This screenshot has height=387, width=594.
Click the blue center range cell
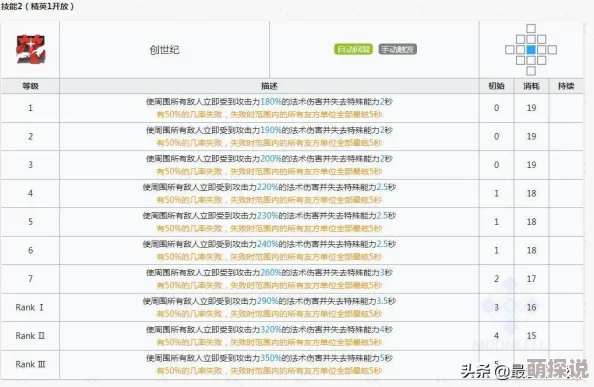531,50
